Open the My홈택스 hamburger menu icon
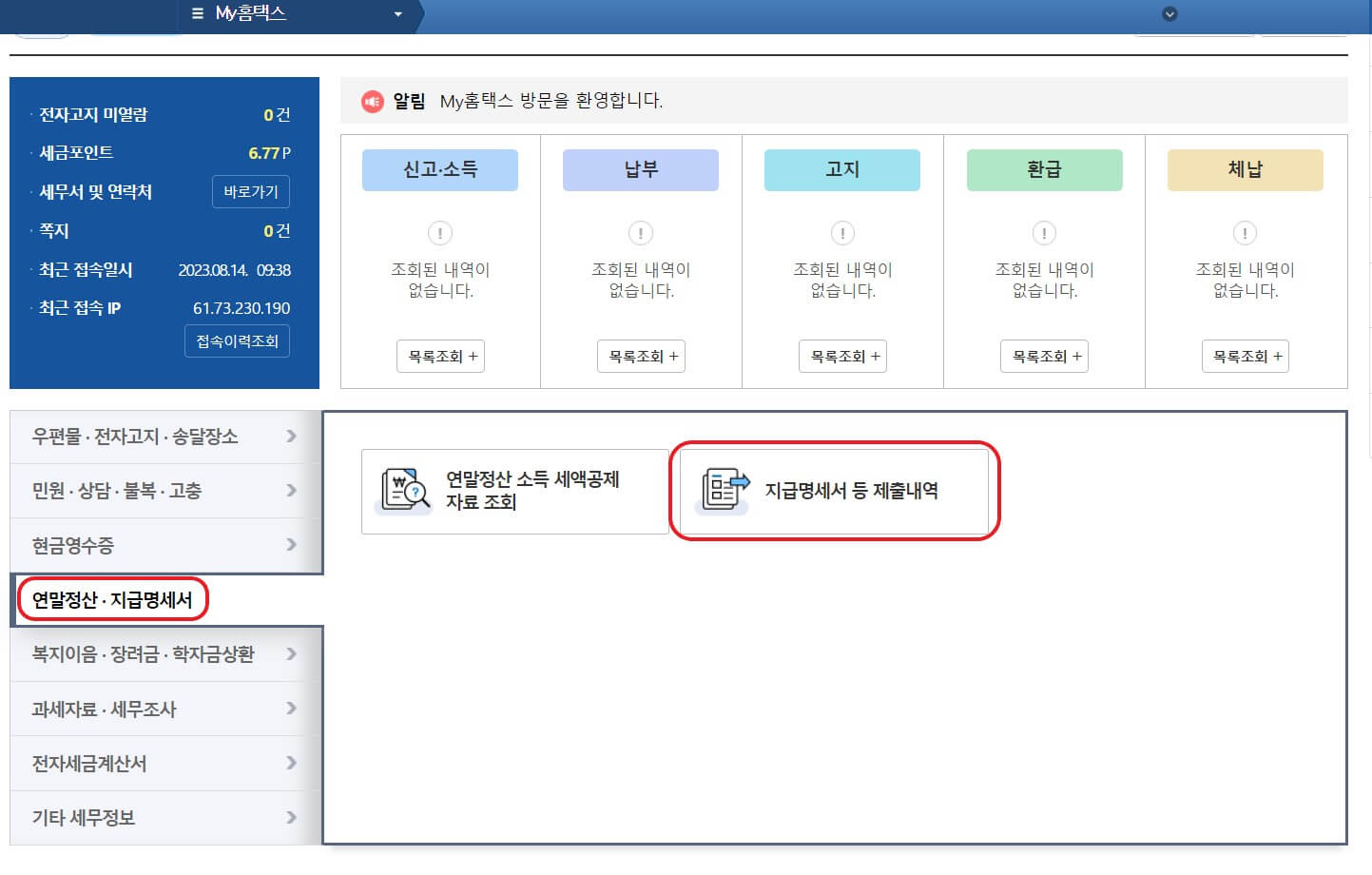 point(198,13)
